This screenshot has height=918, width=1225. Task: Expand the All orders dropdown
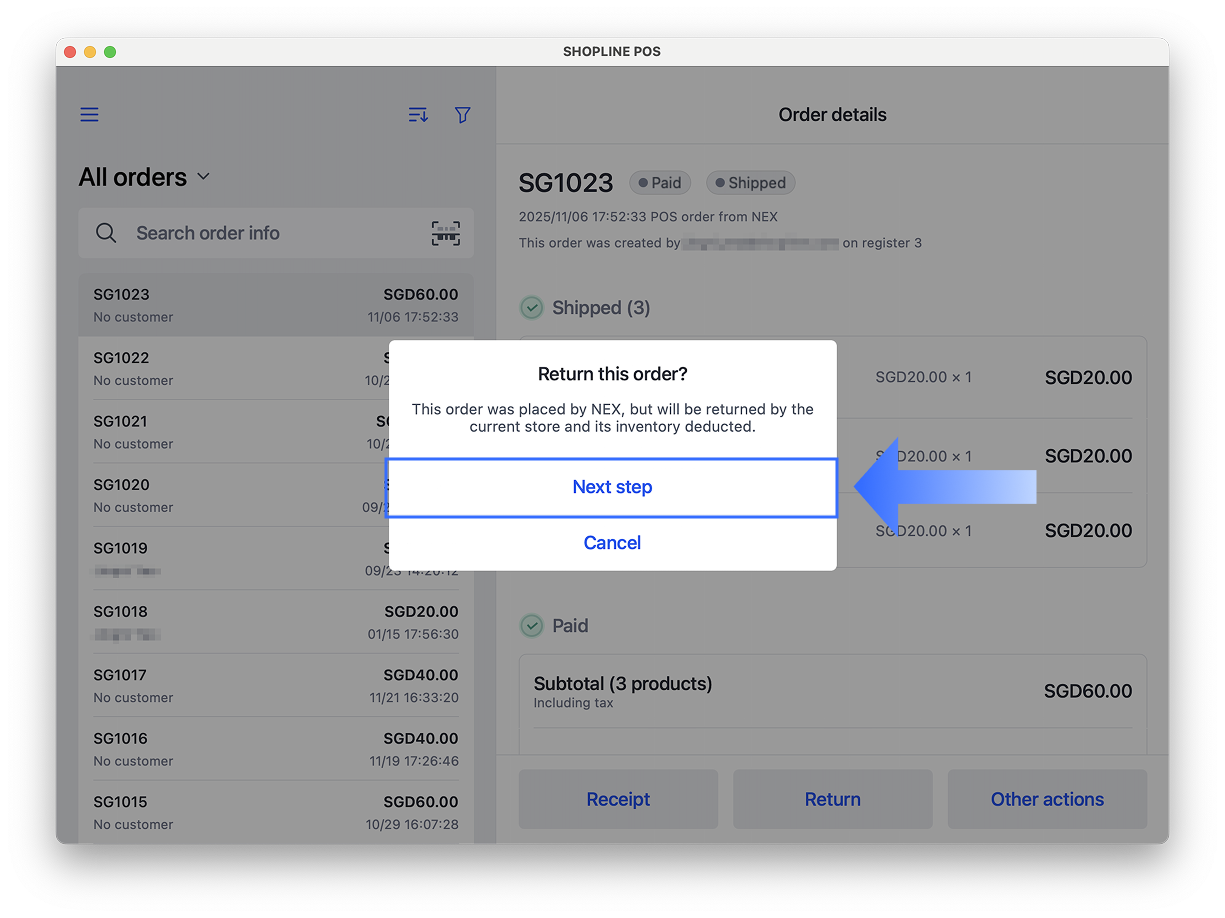[145, 177]
